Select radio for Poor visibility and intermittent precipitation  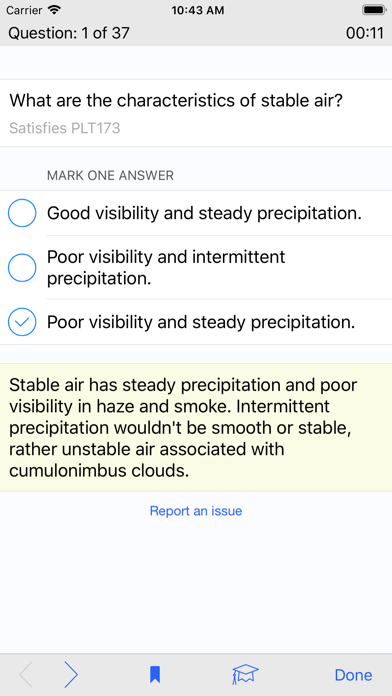click(22, 268)
